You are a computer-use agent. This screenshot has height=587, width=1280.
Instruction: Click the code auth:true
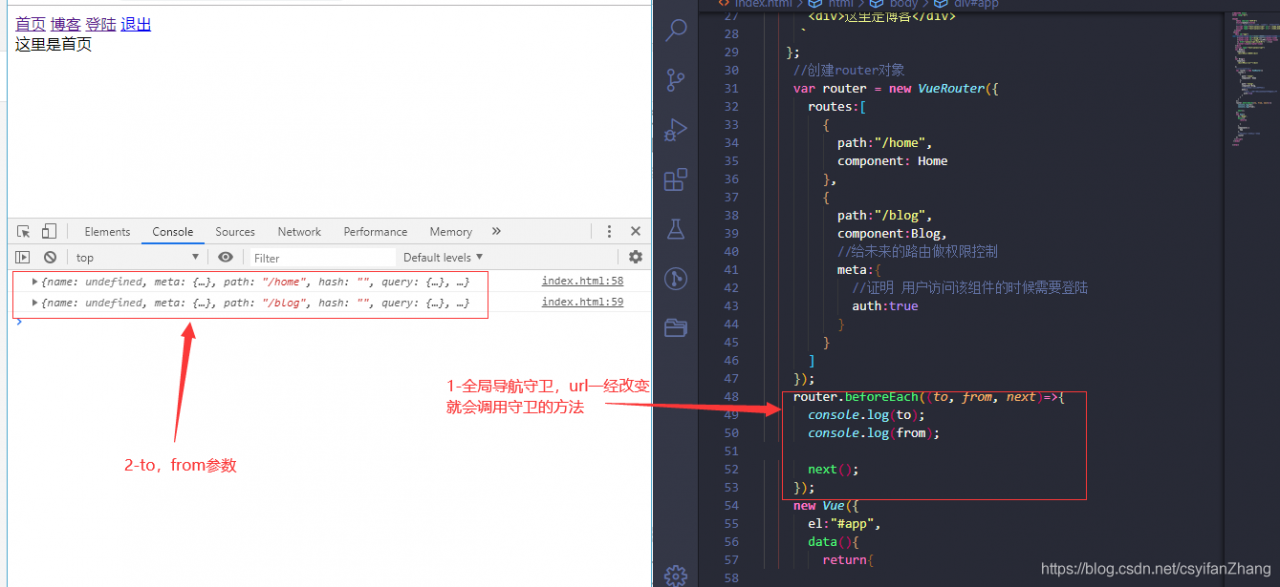885,306
